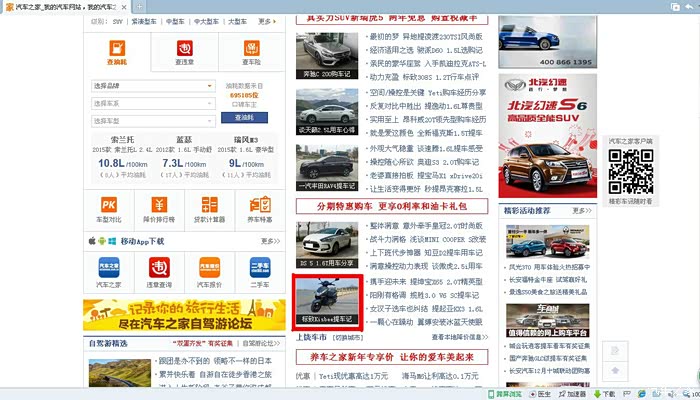Download the 汽车之家 mobile app icon
The height and width of the screenshot is (400, 700).
109,267
